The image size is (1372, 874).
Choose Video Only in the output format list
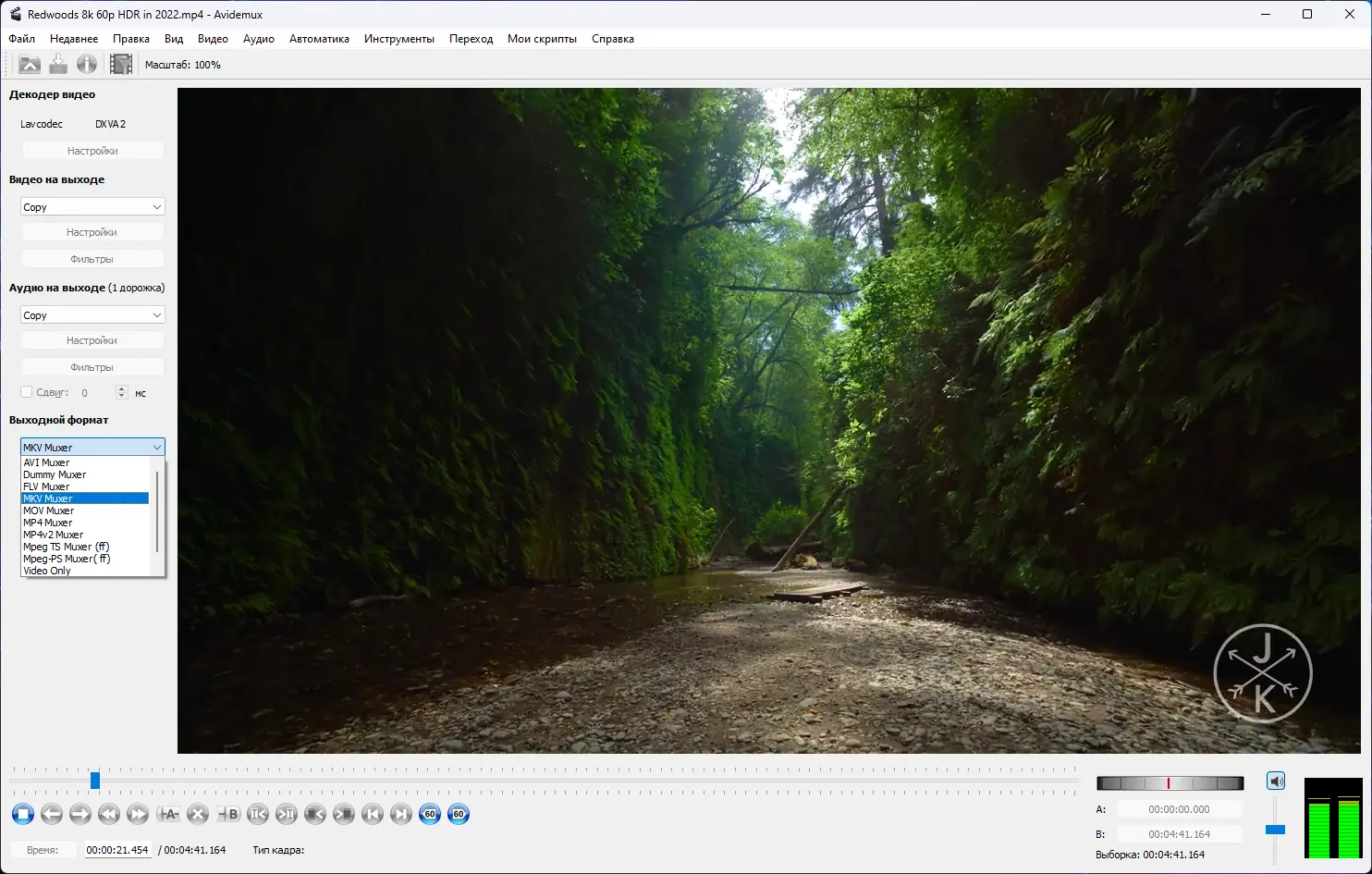tap(47, 571)
